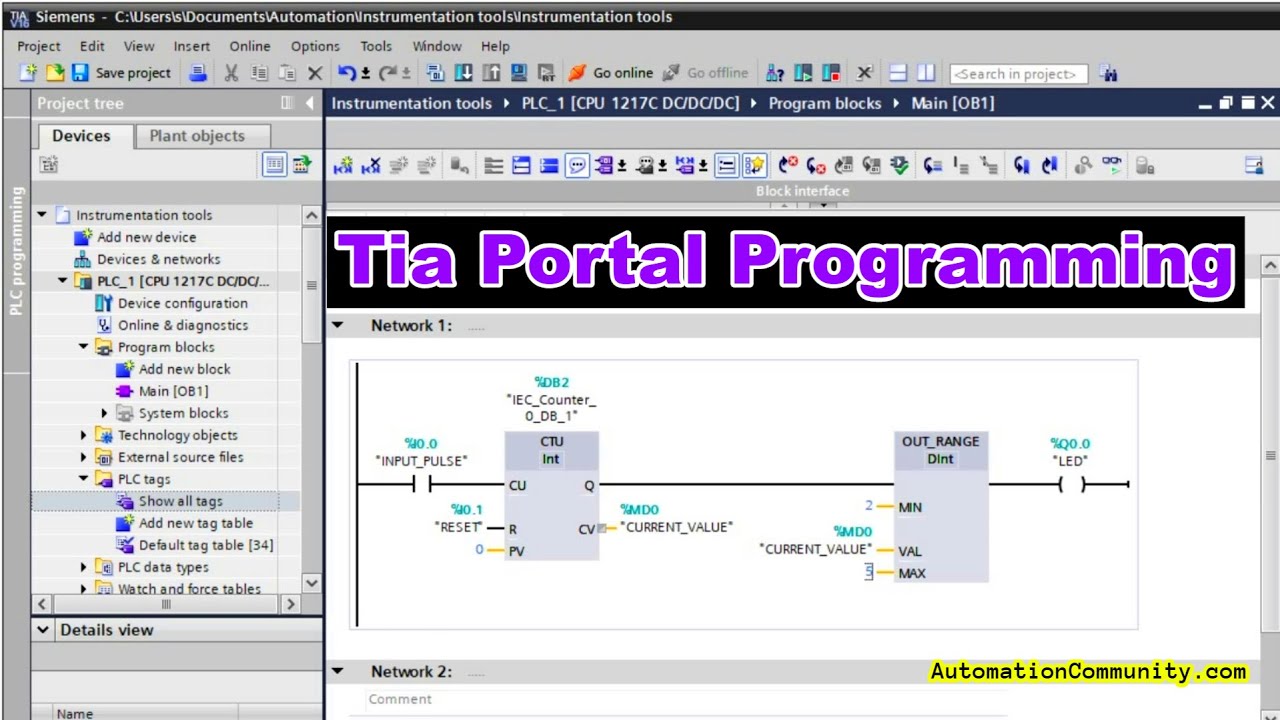Expand the Technology objects folder
Viewport: 1280px width, 720px height.
click(x=84, y=435)
